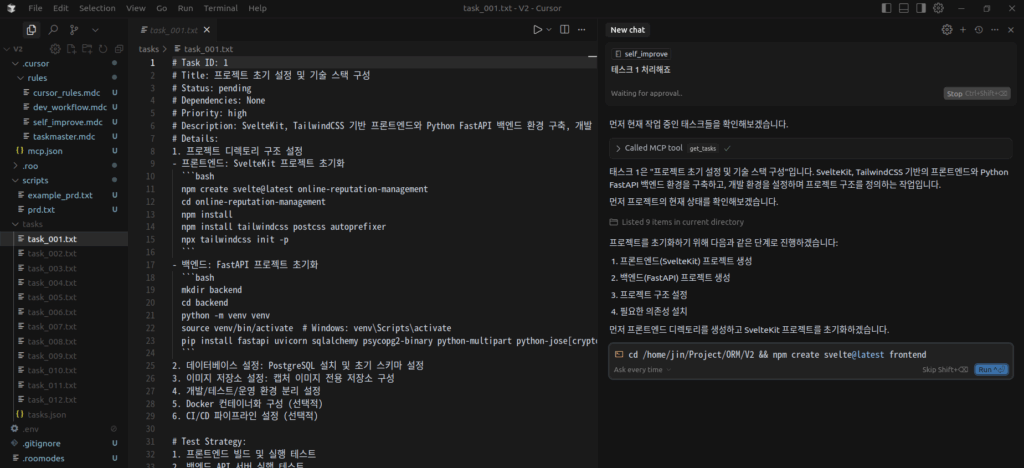This screenshot has width=1024, height=468.
Task: Open taskmaster.mdc file
Action: click(x=64, y=136)
